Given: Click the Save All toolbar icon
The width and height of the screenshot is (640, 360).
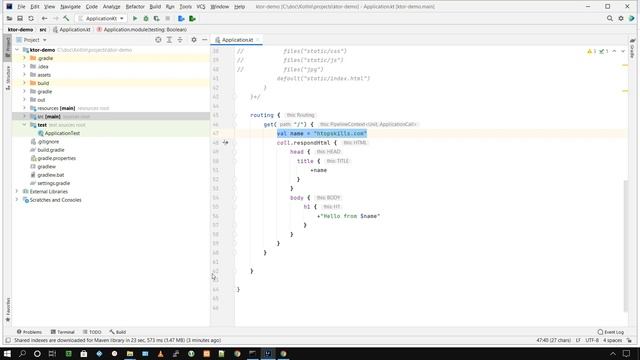Looking at the screenshot, I should click(x=20, y=18).
